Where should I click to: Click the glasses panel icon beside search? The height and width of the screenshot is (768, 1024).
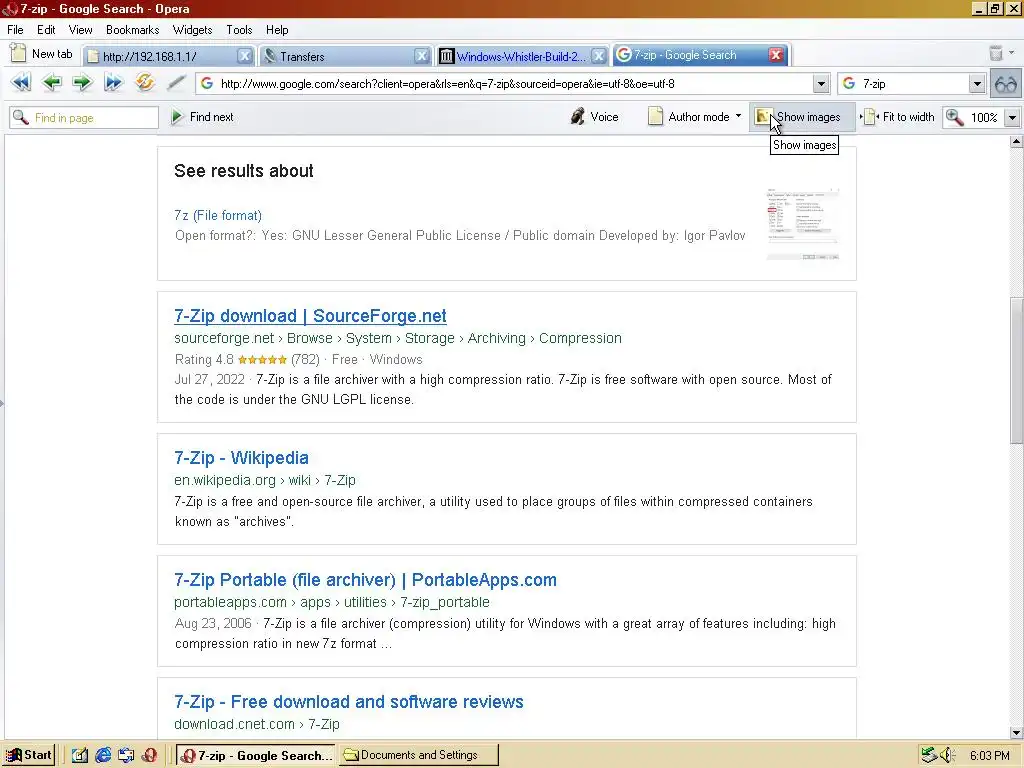[1006, 84]
